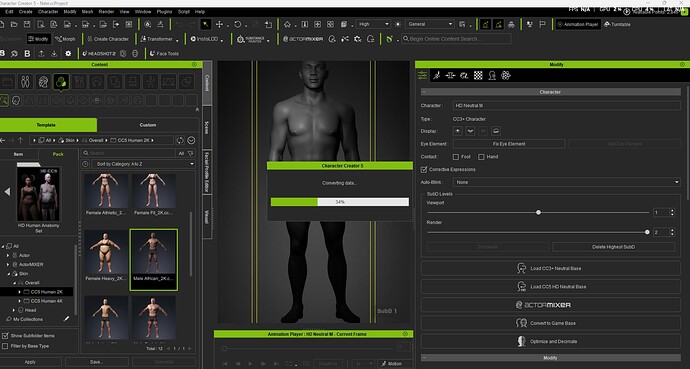Enable Filter by Base Type checkbox
The height and width of the screenshot is (369, 690).
pos(5,346)
